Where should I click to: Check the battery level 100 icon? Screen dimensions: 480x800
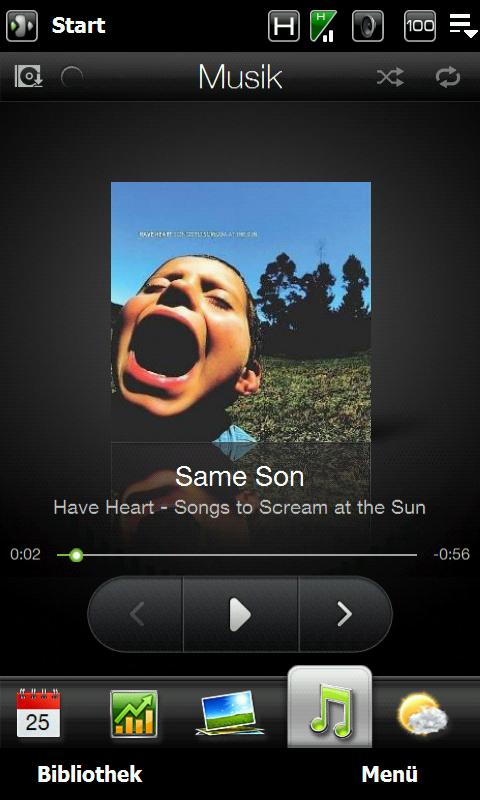point(420,26)
